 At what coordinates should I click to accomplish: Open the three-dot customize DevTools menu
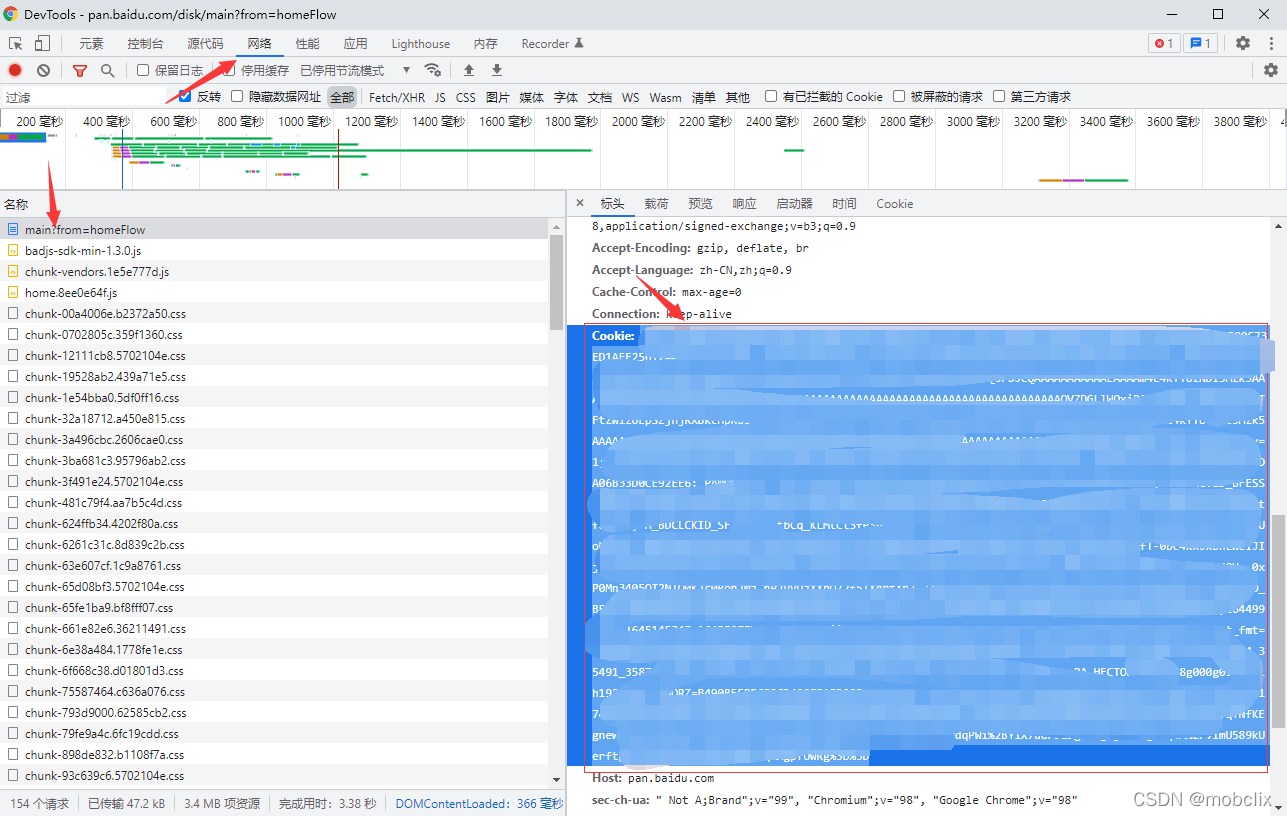point(1271,43)
